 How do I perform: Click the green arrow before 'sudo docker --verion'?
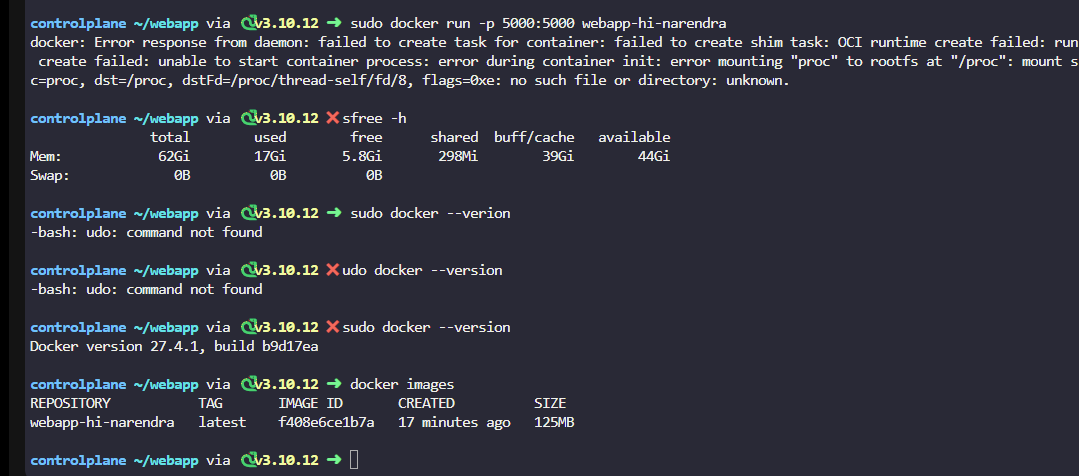click(x=334, y=213)
